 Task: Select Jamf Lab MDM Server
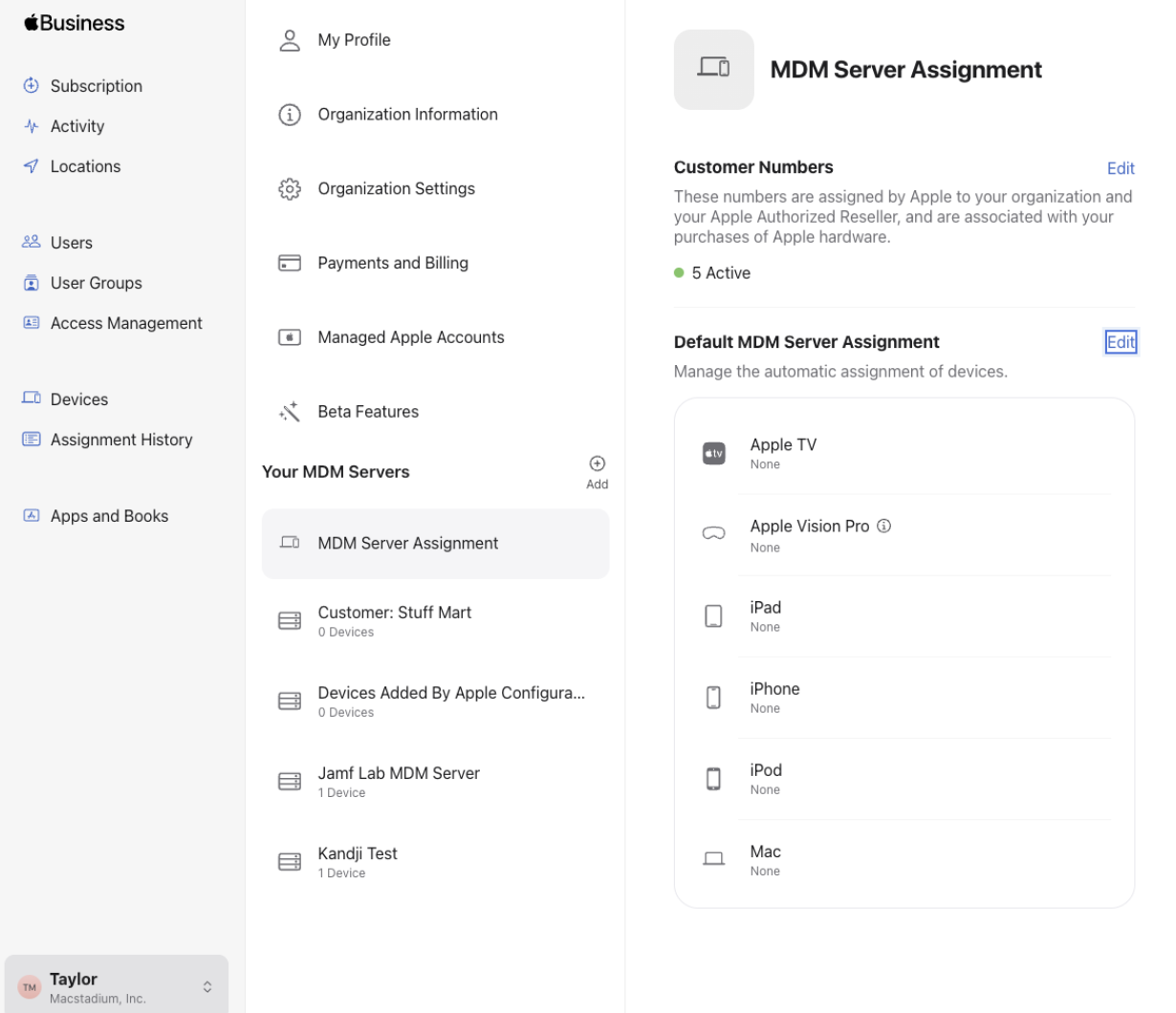435,782
